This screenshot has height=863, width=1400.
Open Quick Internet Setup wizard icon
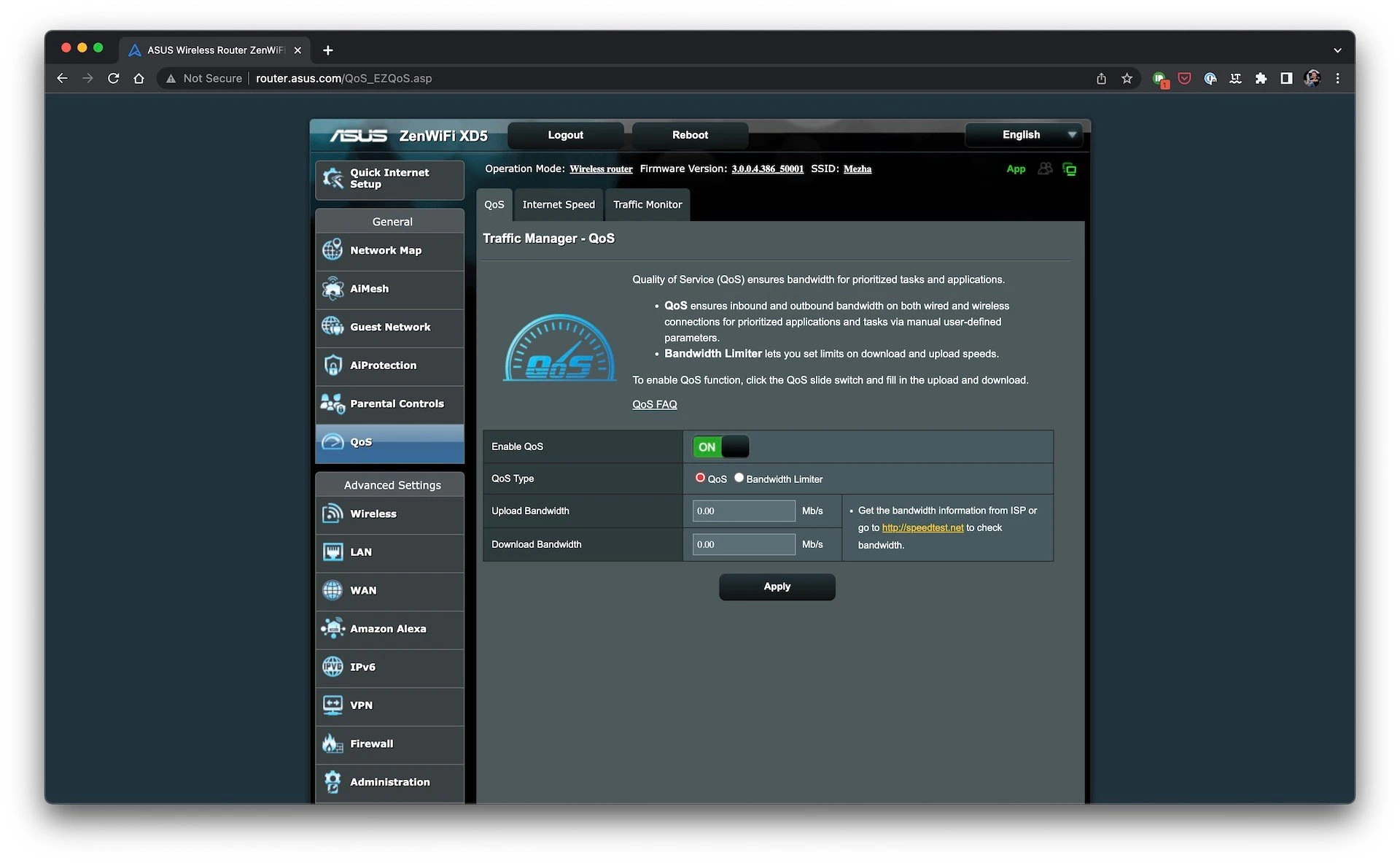tap(332, 178)
